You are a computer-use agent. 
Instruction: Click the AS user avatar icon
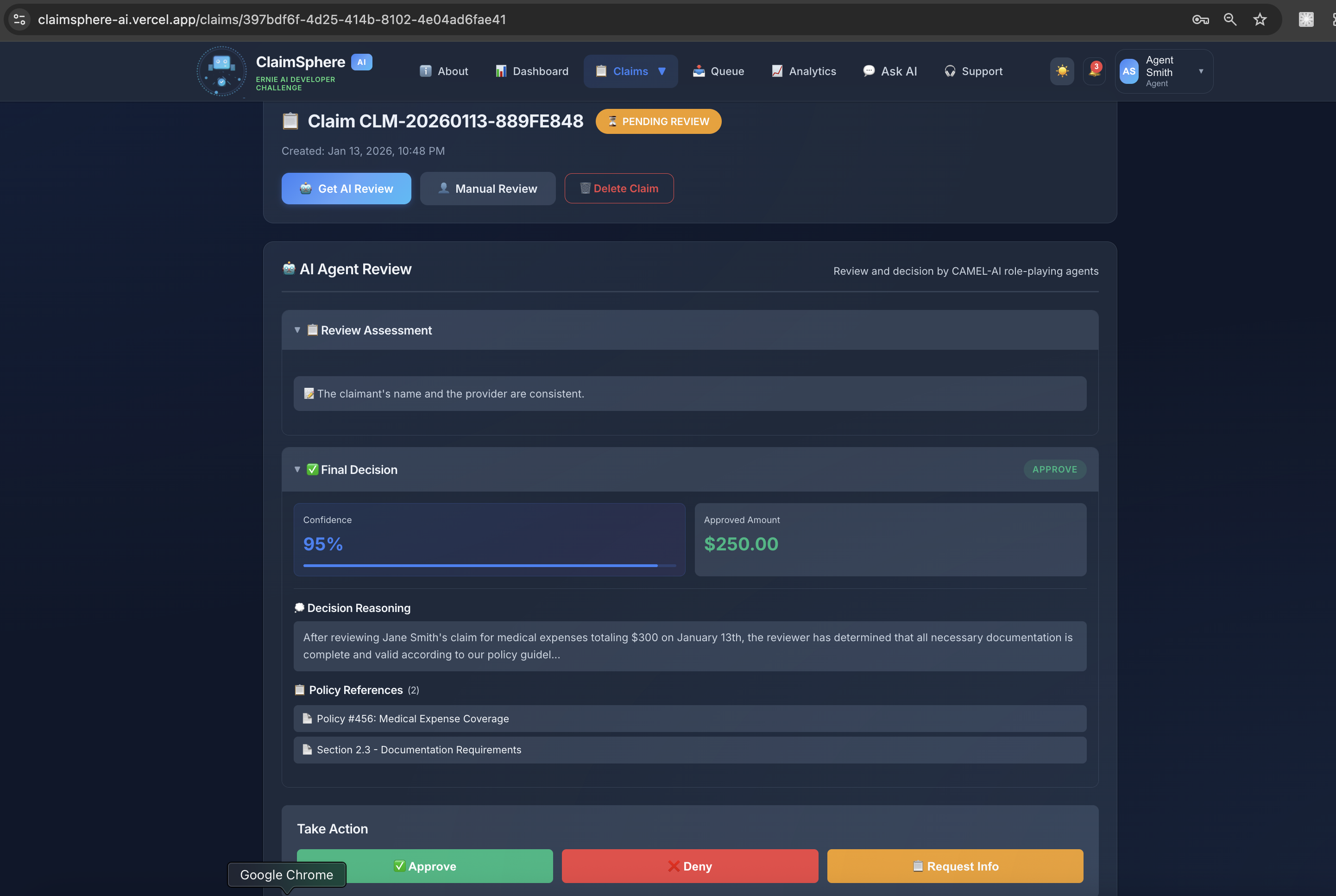click(1128, 71)
